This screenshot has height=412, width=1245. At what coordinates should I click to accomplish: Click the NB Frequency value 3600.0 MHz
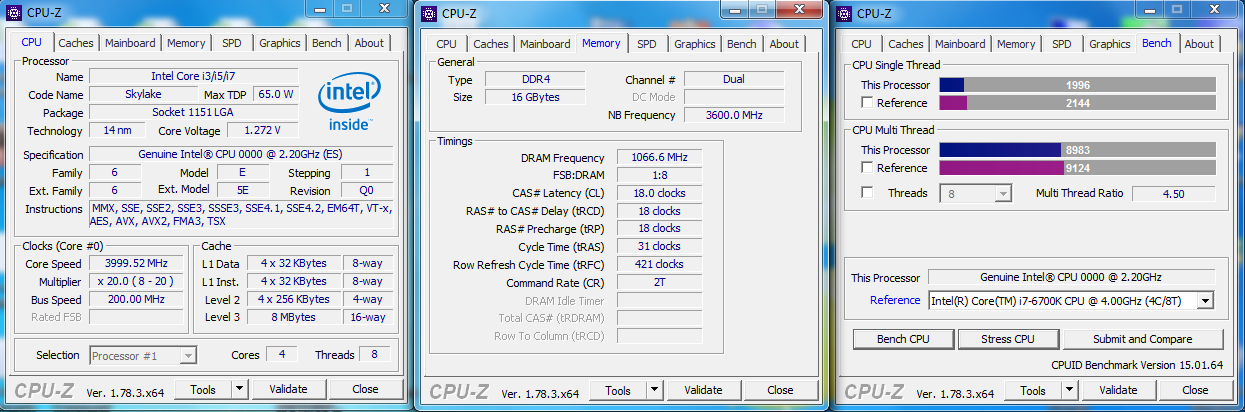point(733,115)
